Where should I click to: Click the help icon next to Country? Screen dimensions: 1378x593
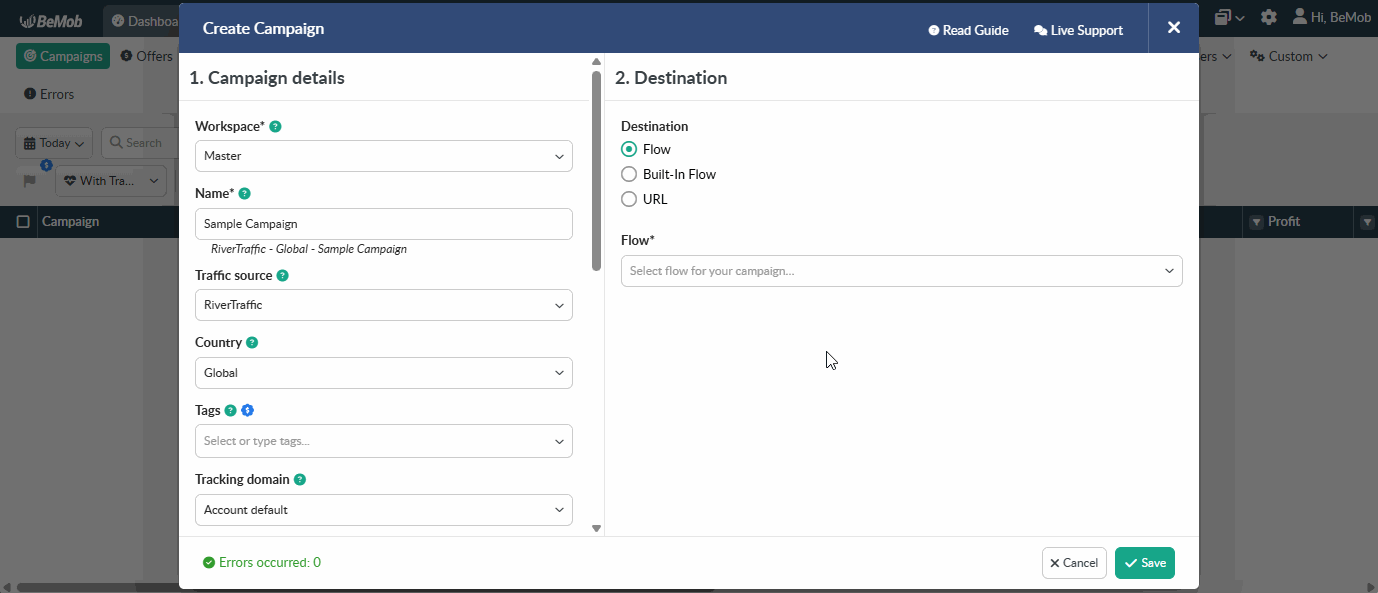tap(252, 343)
